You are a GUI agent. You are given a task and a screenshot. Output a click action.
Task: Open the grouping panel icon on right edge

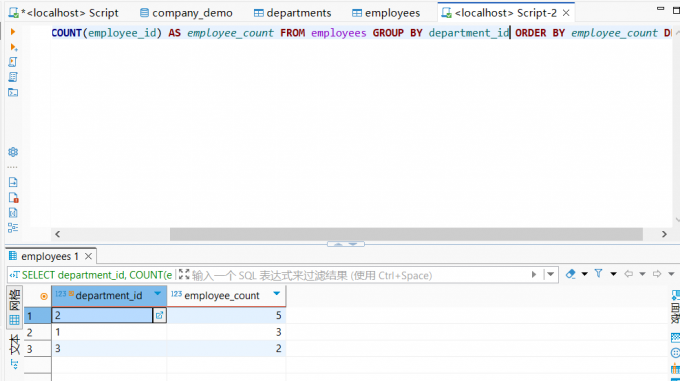click(x=675, y=337)
